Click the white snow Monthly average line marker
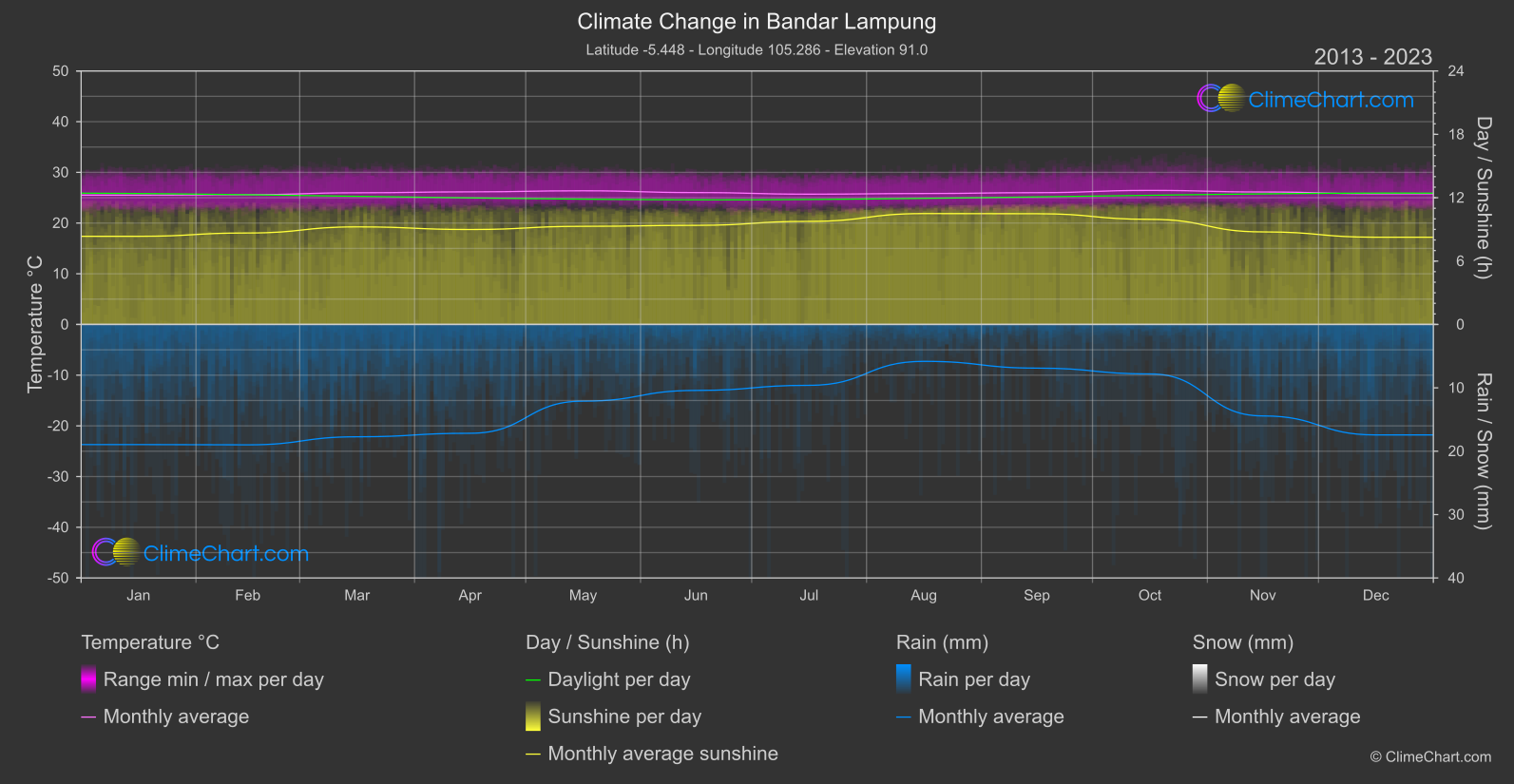 [x=1200, y=717]
